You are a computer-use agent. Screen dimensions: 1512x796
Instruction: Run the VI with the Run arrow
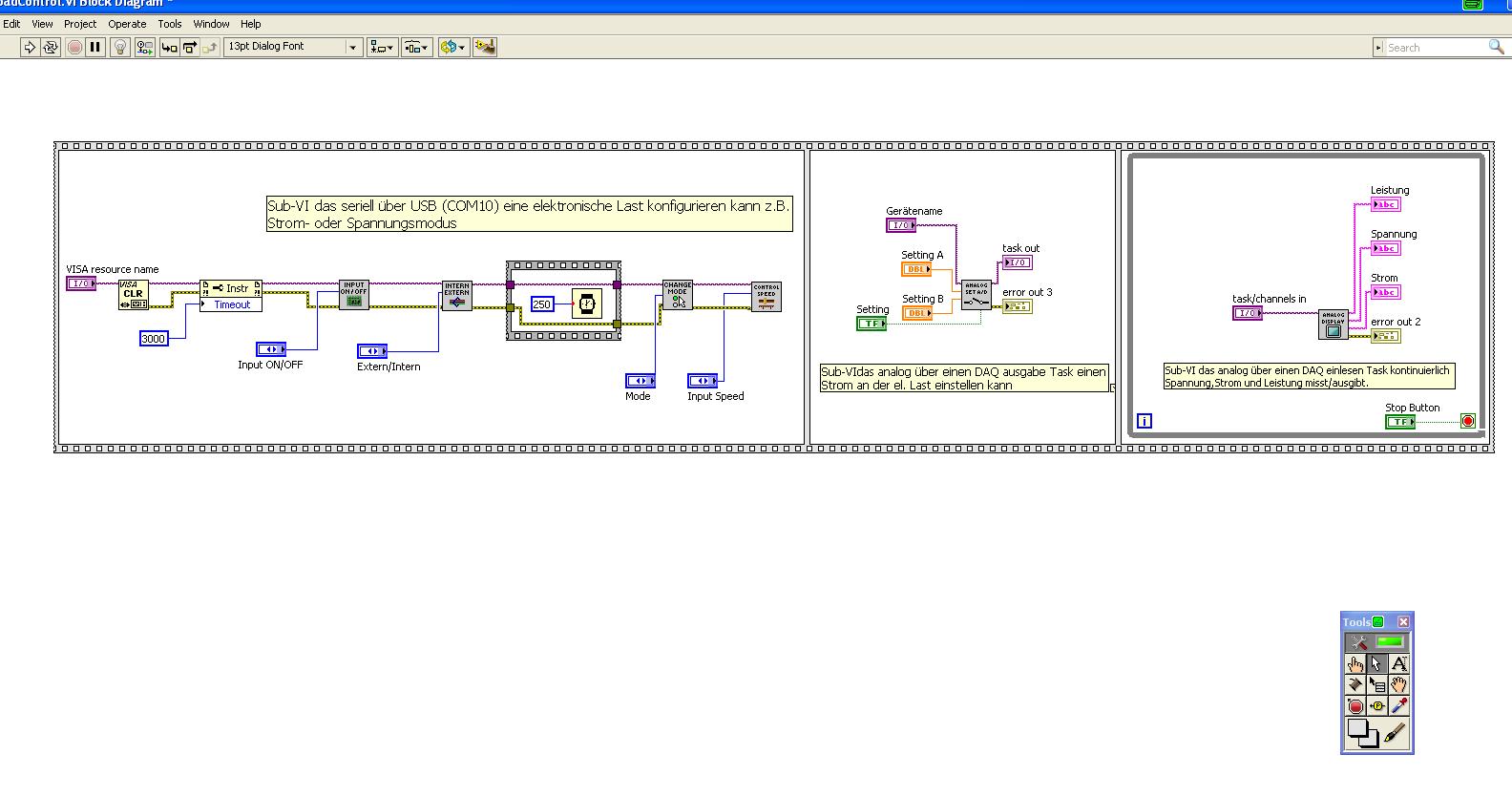click(x=30, y=47)
